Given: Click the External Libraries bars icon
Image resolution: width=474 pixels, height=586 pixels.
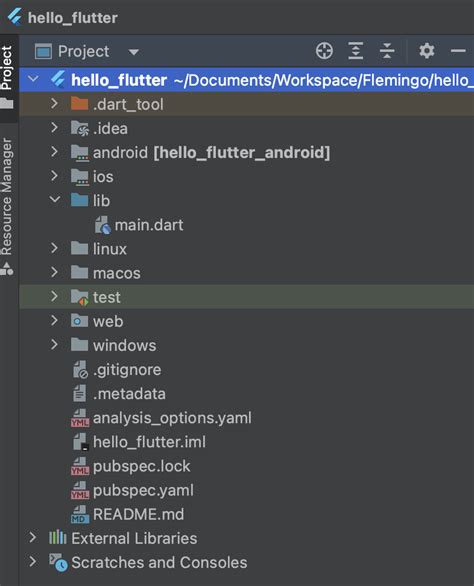Looking at the screenshot, I should pos(58,538).
